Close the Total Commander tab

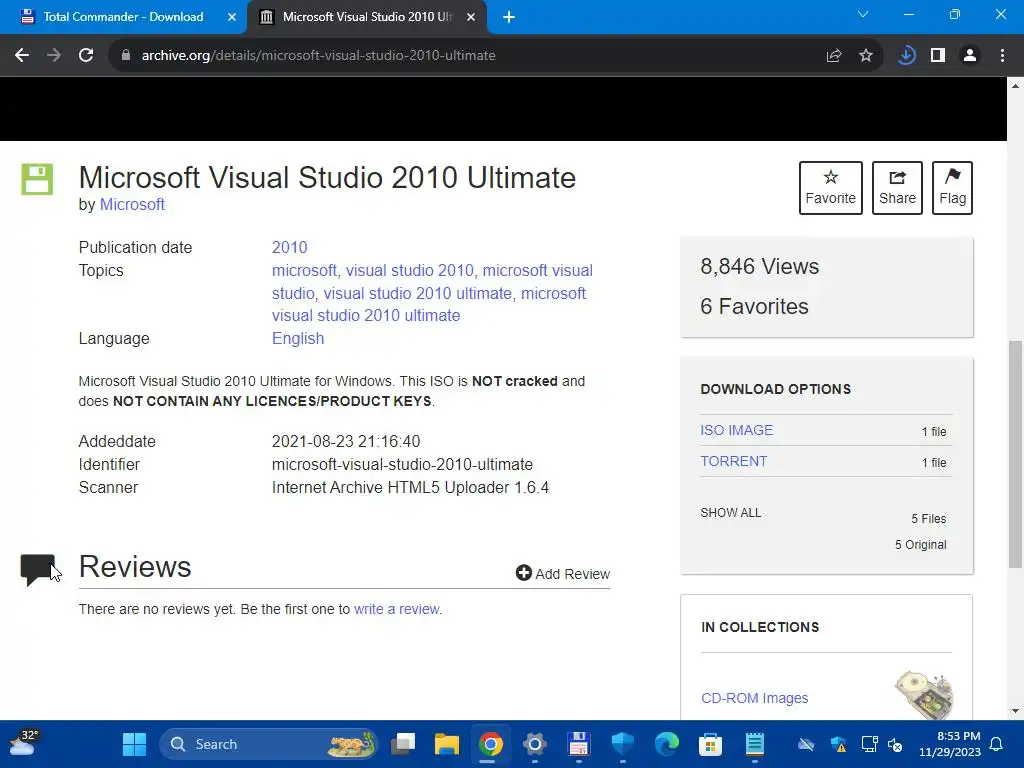point(231,18)
